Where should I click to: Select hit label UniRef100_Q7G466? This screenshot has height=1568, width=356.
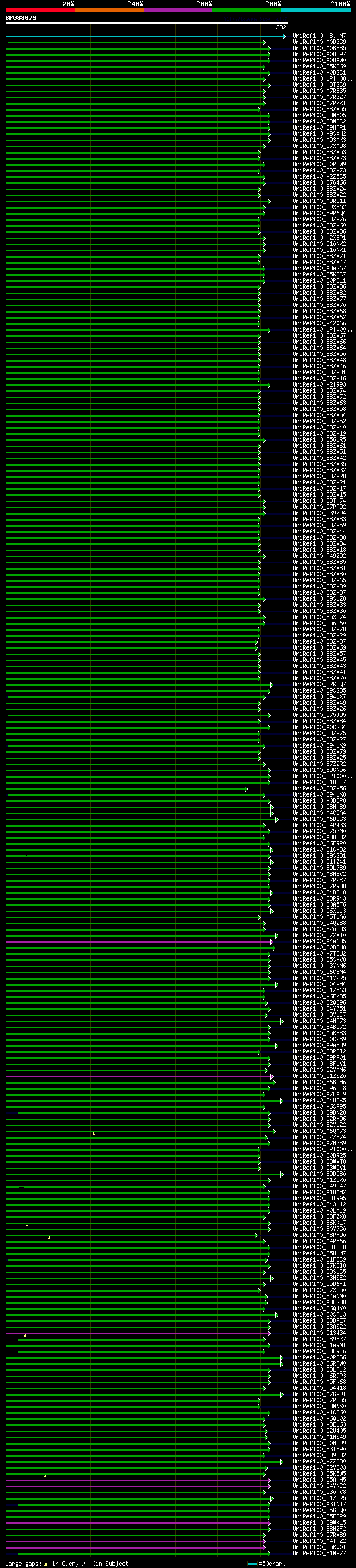tap(319, 182)
